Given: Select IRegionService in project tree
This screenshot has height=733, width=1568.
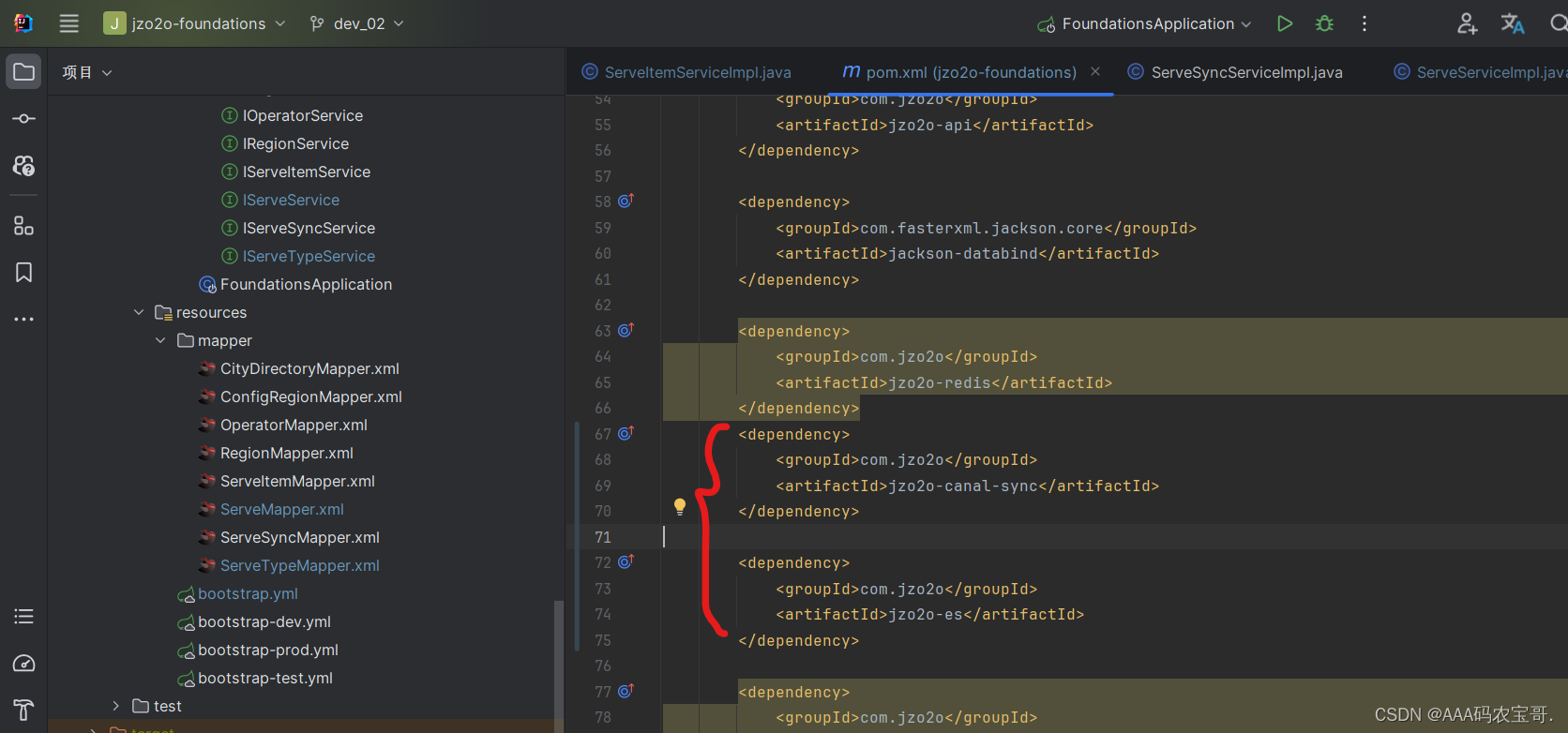Looking at the screenshot, I should click(x=295, y=143).
